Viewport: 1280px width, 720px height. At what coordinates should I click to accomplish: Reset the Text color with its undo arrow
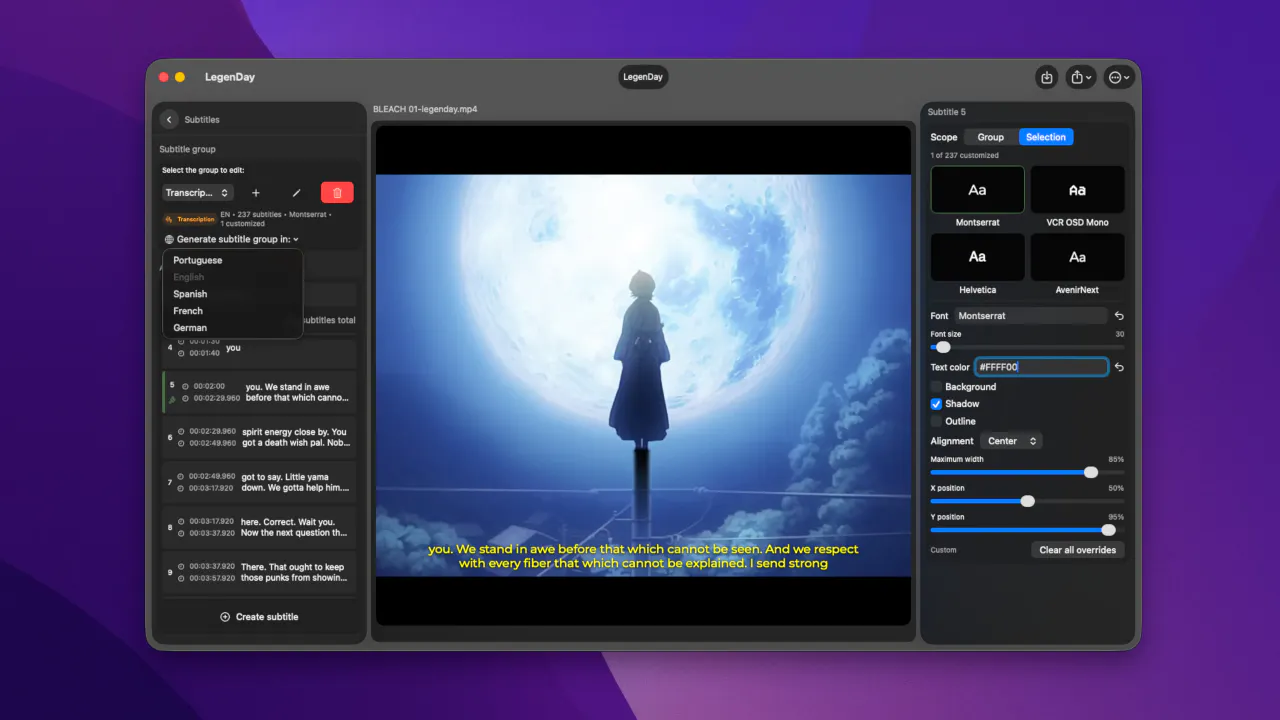point(1119,367)
